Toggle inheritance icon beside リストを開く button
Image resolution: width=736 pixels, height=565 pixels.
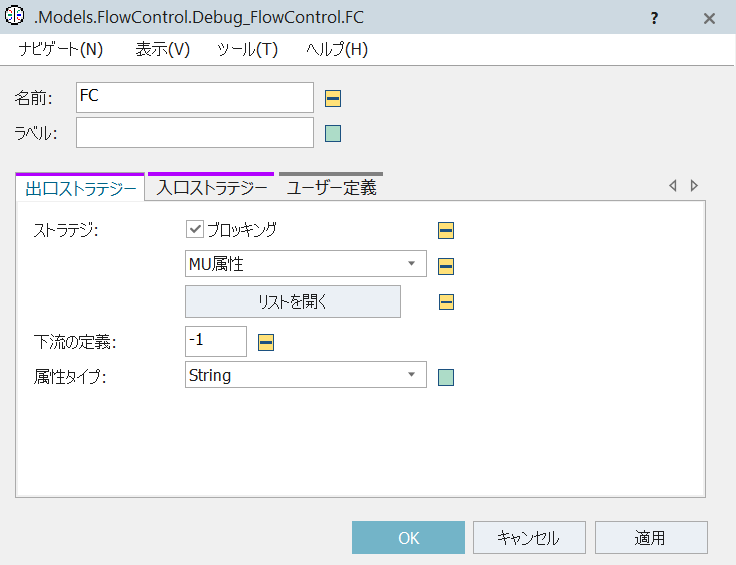click(x=446, y=302)
